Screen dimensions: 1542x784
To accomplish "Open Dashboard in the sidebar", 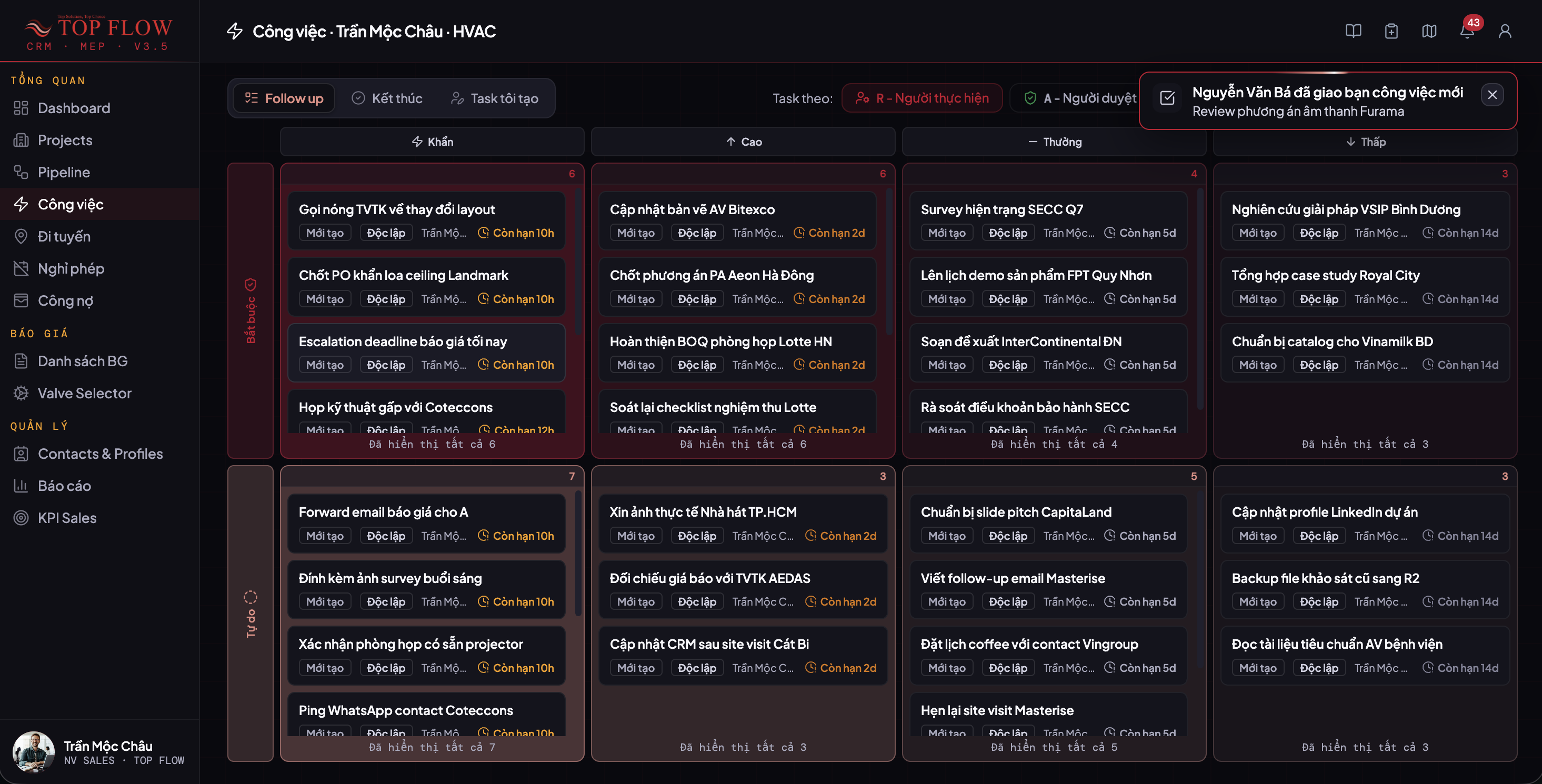I will 99,108.
